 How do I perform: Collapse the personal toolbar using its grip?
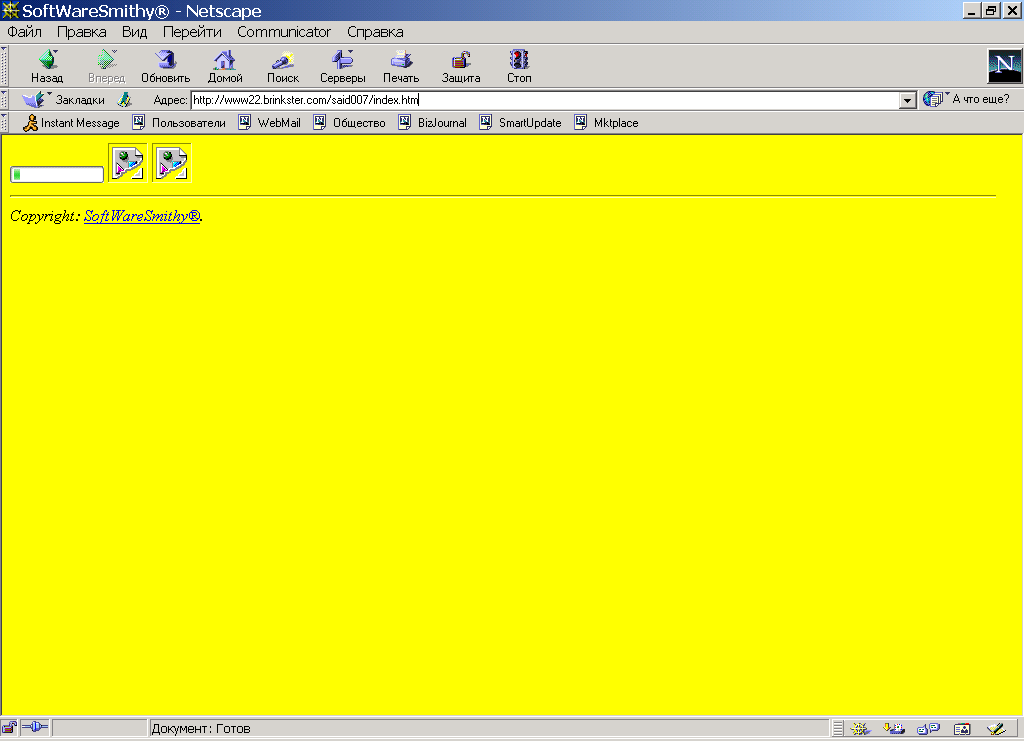pyautogui.click(x=4, y=123)
